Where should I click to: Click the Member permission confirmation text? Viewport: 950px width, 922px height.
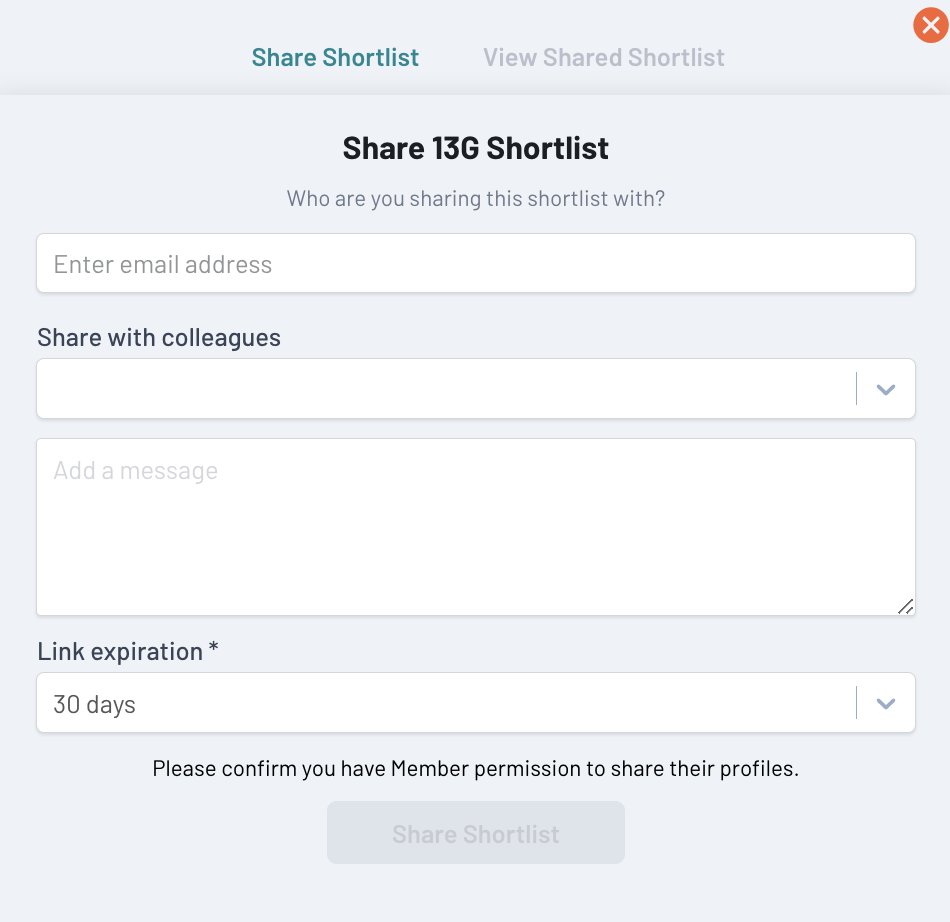[475, 770]
